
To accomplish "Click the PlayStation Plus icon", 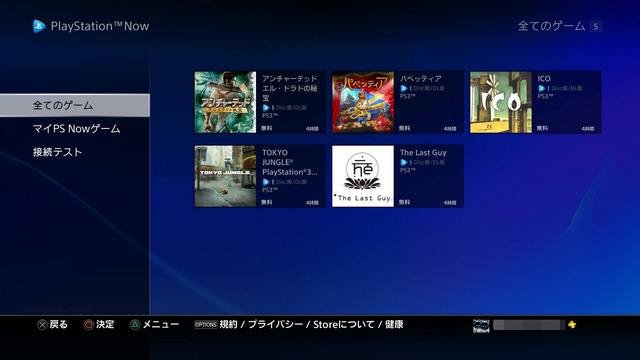I will 572,325.
